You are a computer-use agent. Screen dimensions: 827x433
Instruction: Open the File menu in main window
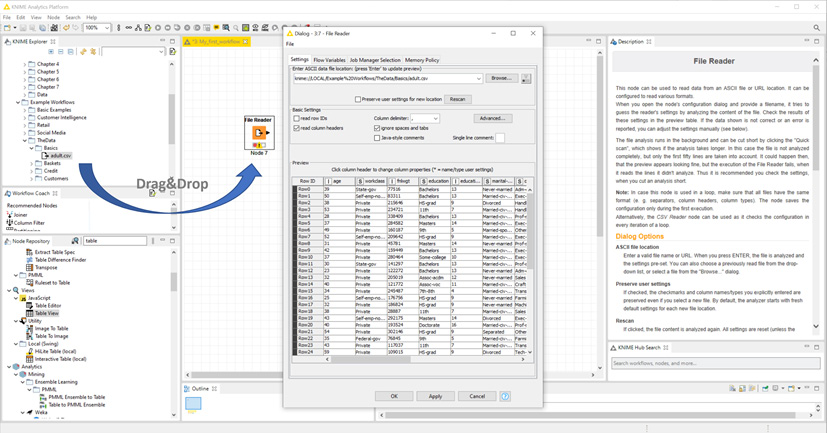coord(7,17)
